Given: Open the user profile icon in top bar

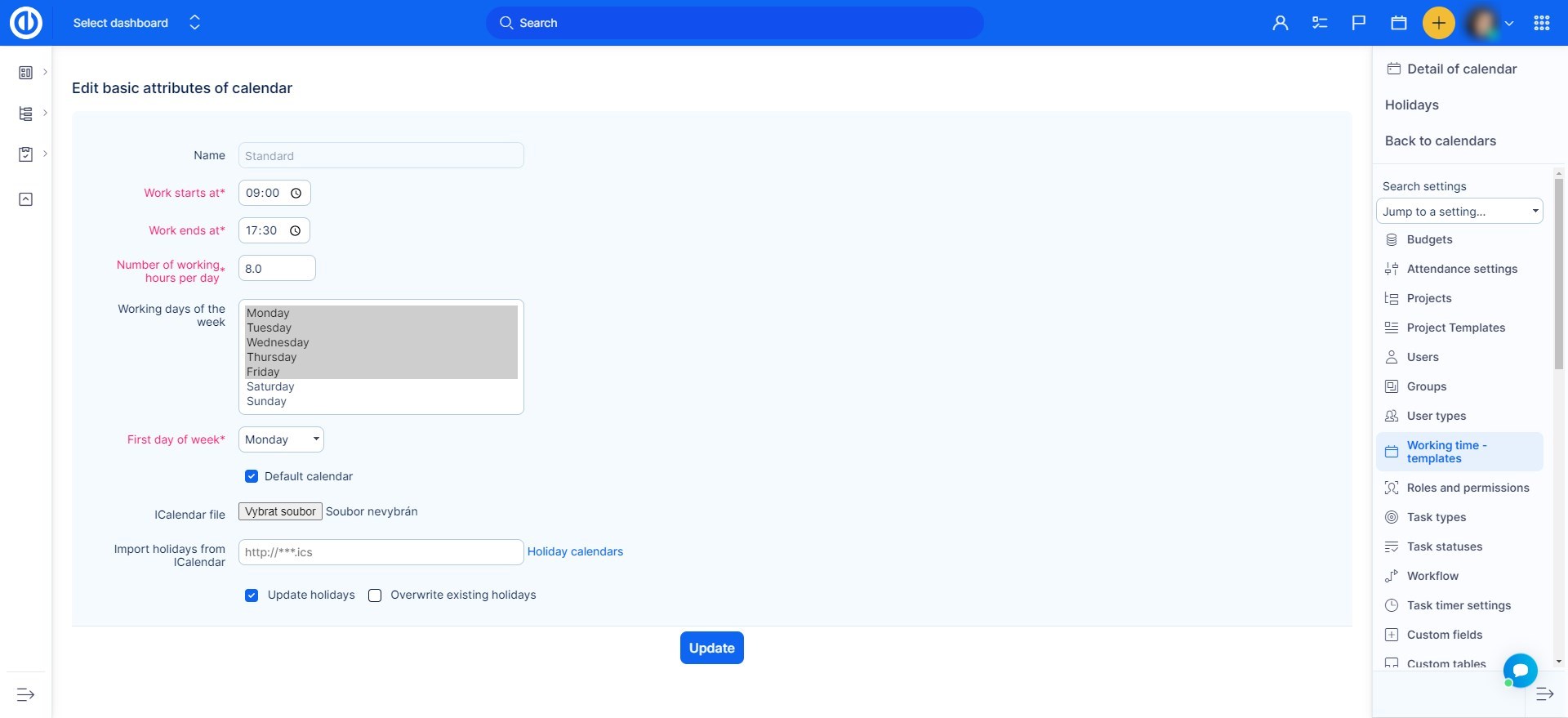Looking at the screenshot, I should point(1280,23).
